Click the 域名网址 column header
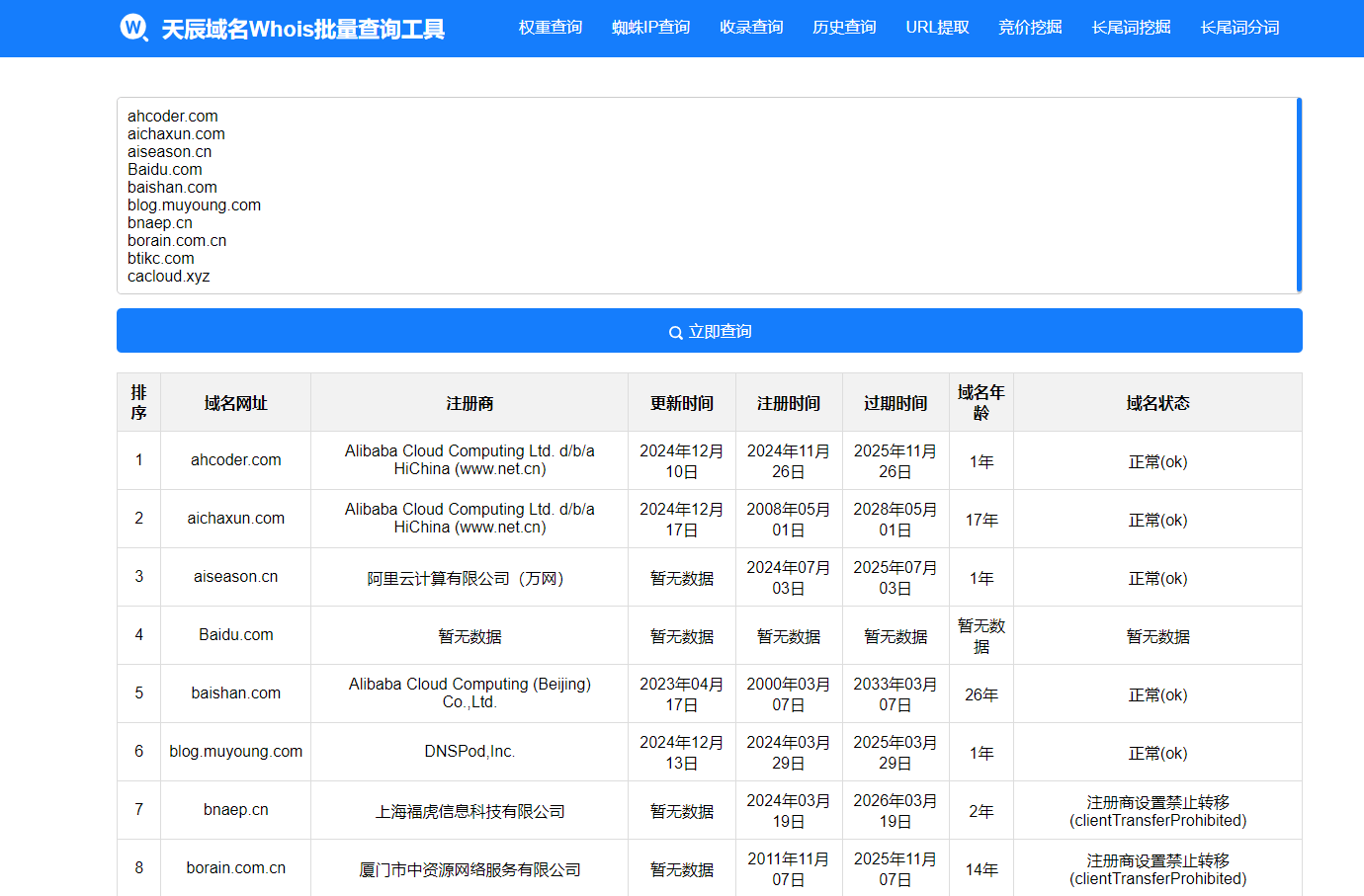This screenshot has width=1364, height=896. (x=235, y=403)
